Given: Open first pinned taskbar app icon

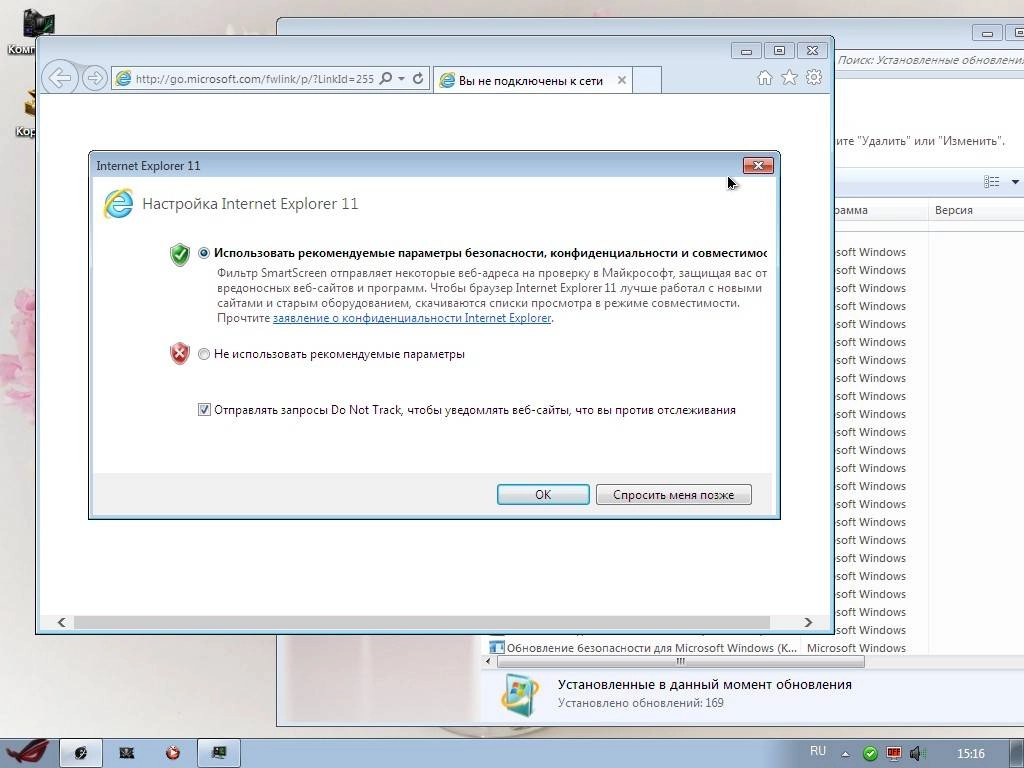Looking at the screenshot, I should (81, 753).
